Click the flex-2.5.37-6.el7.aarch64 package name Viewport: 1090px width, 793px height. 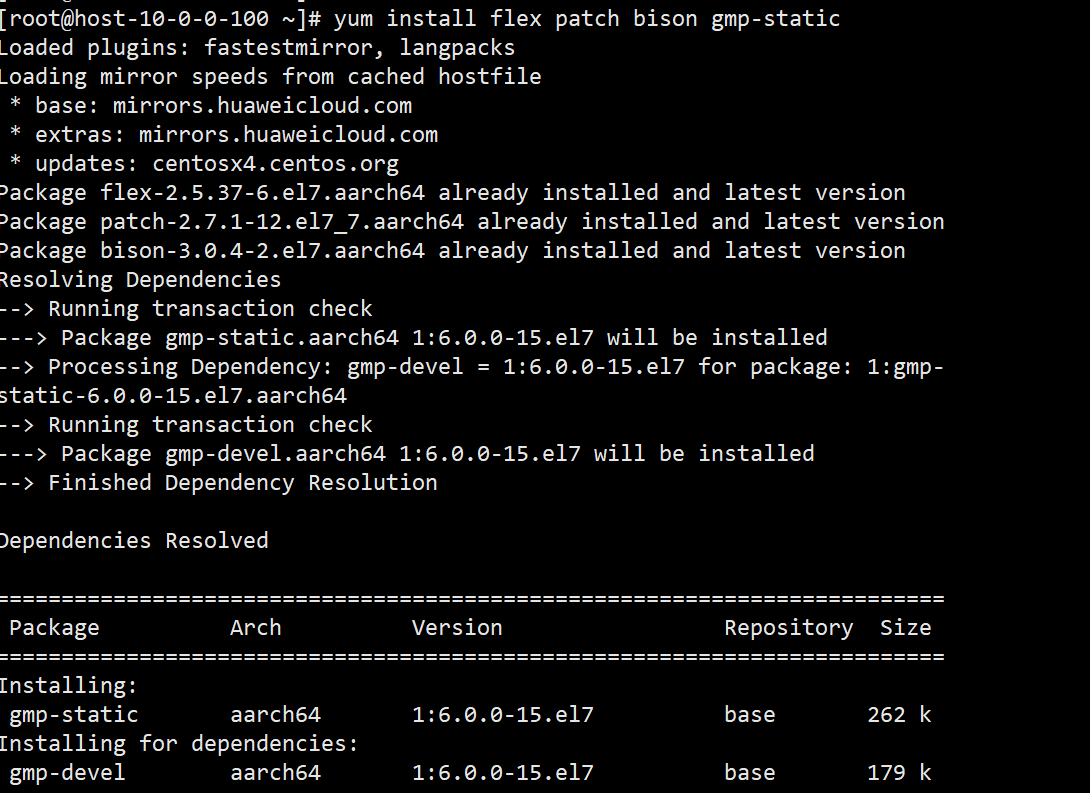click(x=262, y=193)
